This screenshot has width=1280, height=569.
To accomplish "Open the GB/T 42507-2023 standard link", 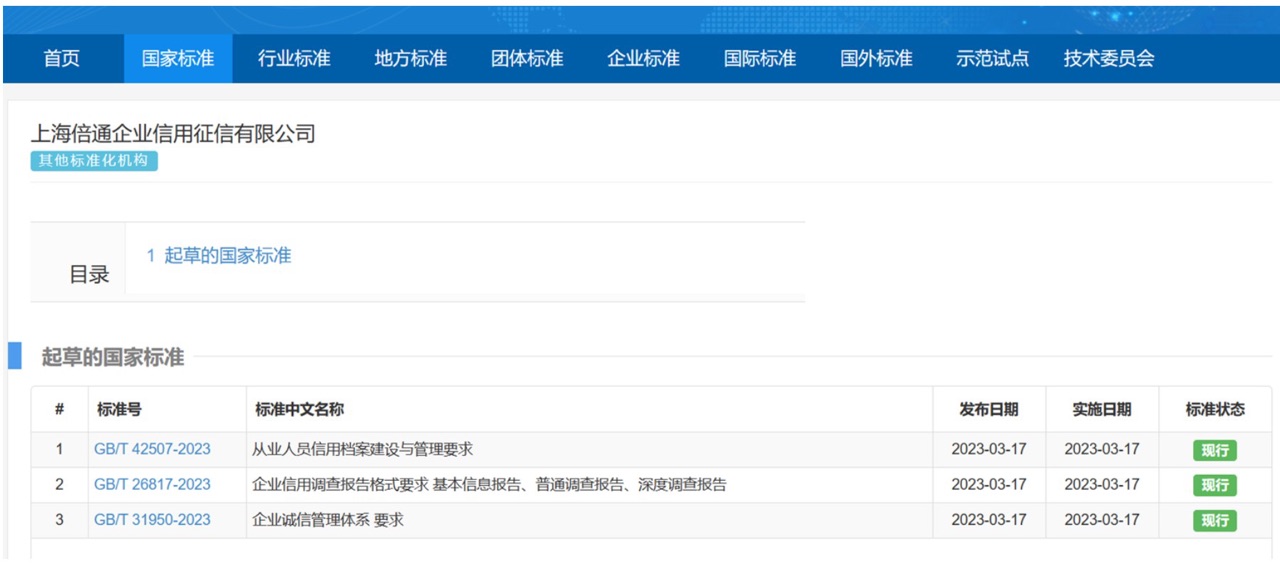I will click(152, 449).
